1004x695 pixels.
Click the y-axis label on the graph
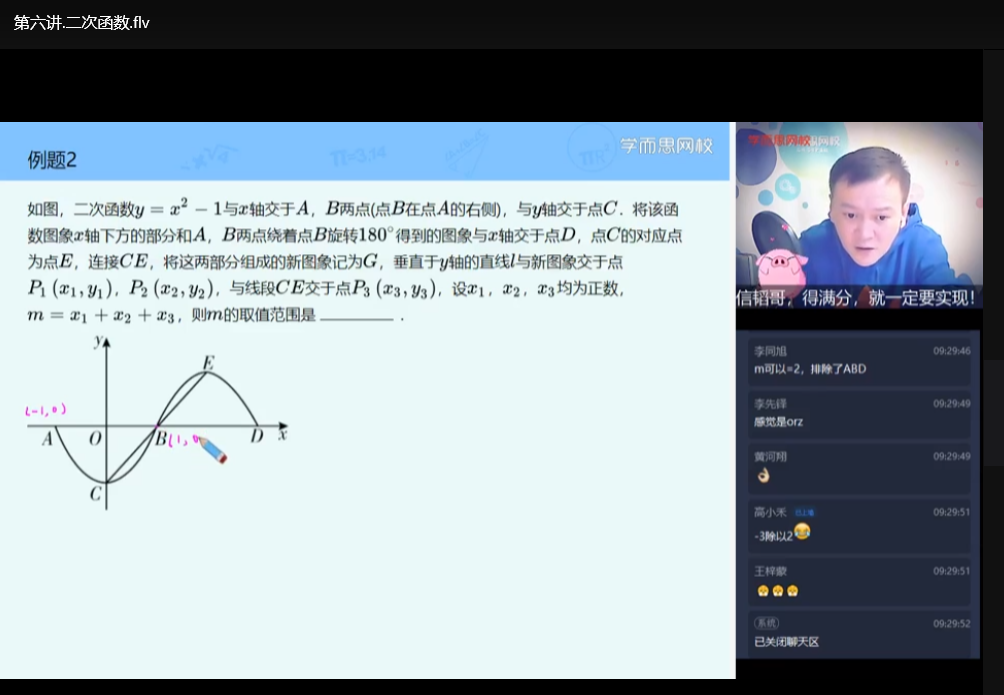point(98,340)
